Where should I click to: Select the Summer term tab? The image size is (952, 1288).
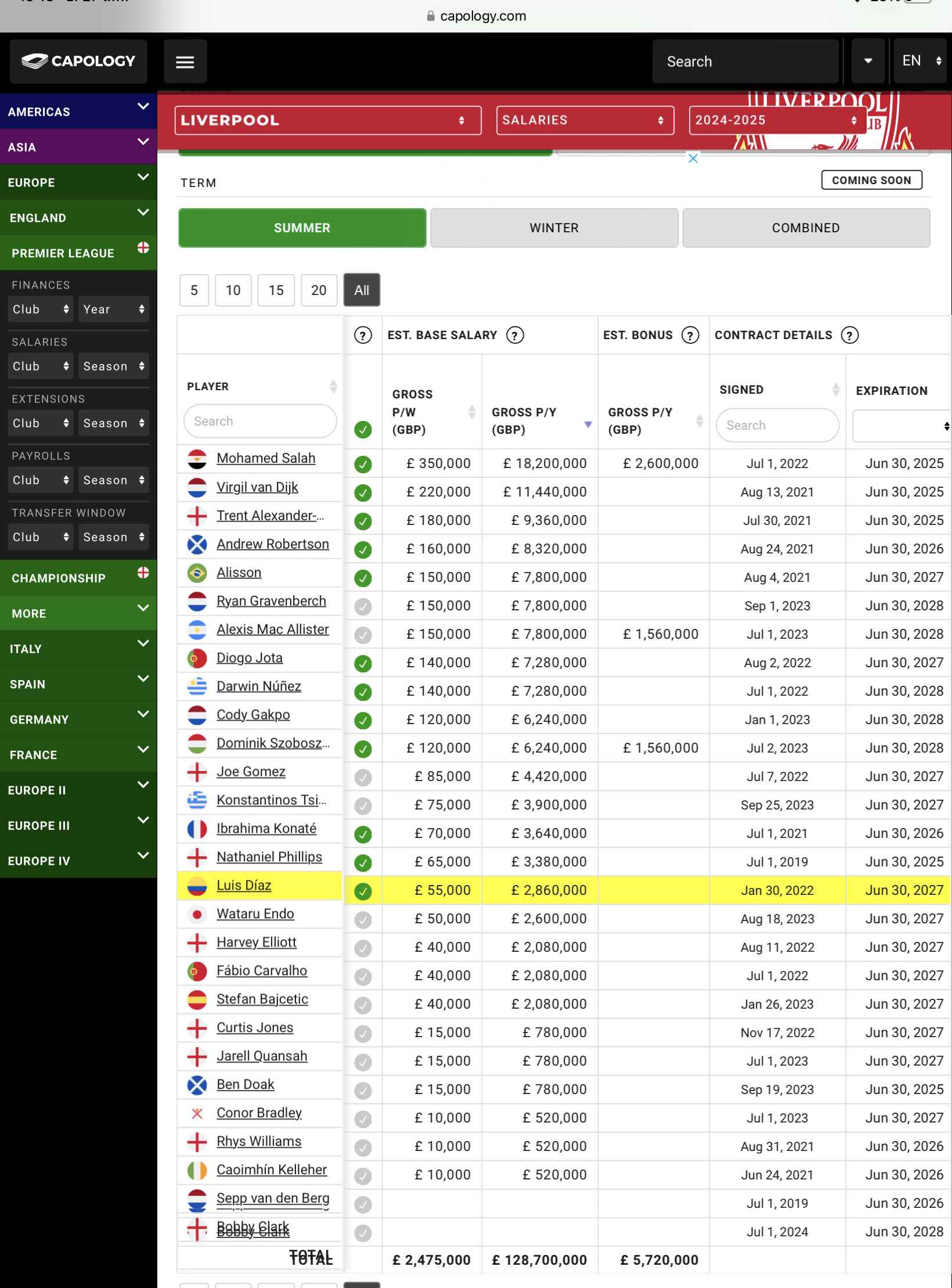coord(302,228)
